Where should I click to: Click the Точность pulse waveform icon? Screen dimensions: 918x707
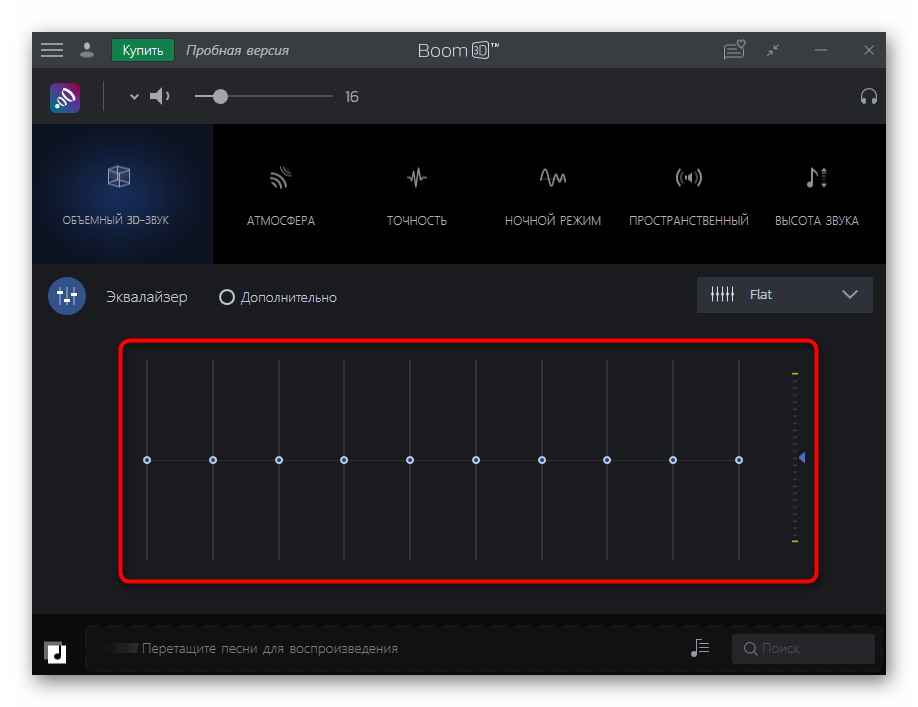tap(417, 177)
